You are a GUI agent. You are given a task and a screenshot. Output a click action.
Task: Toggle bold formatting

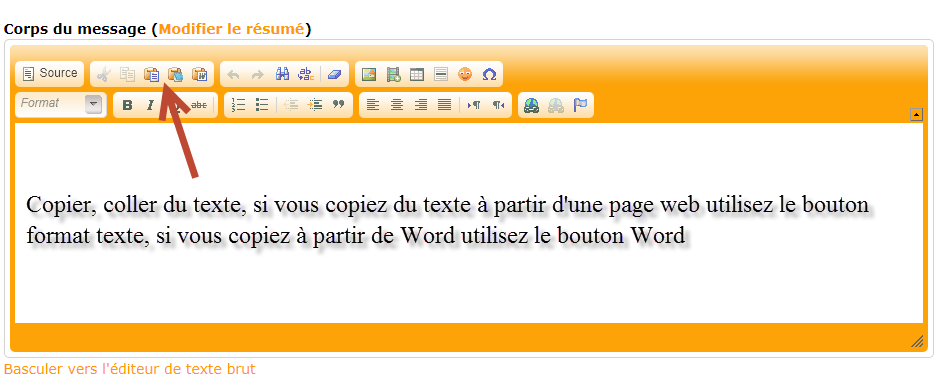pyautogui.click(x=127, y=105)
